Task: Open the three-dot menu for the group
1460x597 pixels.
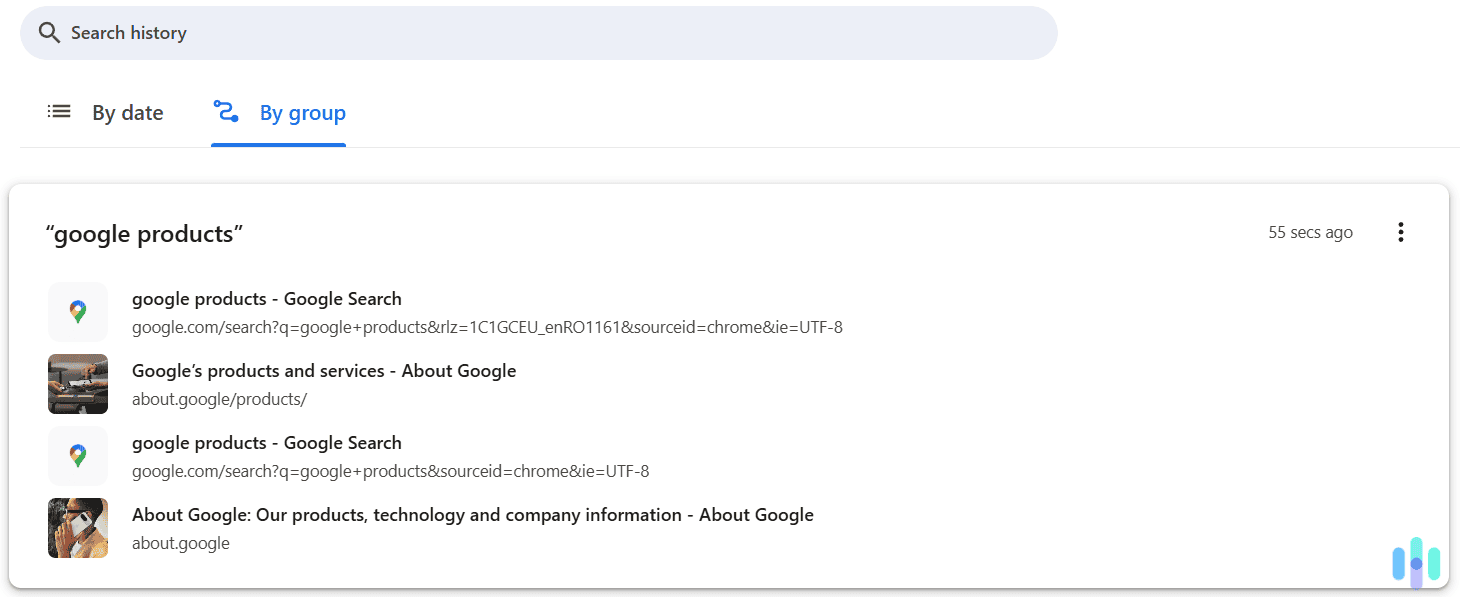Action: [x=1400, y=231]
